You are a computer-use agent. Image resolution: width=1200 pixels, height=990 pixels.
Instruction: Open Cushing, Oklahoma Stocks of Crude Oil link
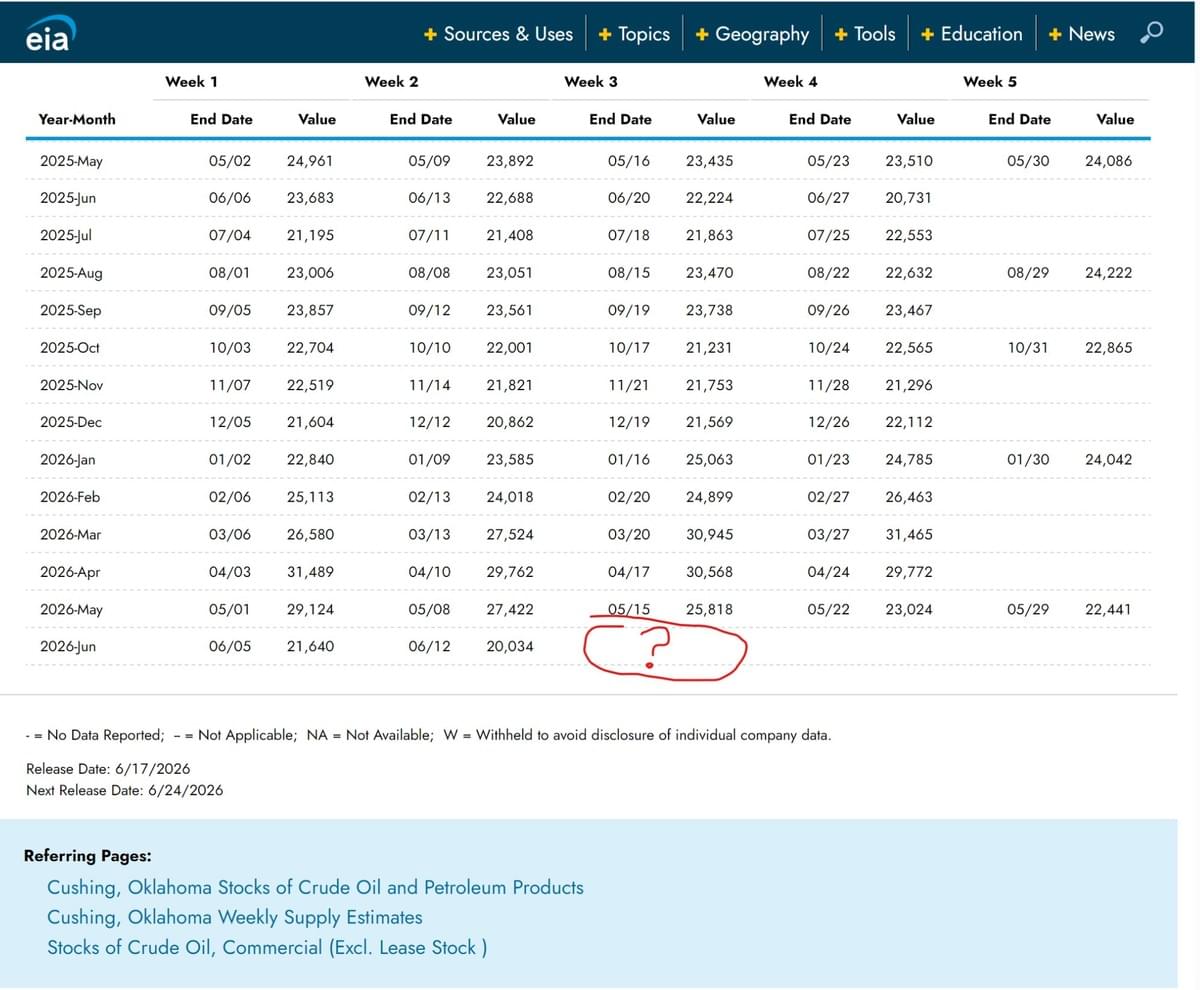[x=315, y=887]
